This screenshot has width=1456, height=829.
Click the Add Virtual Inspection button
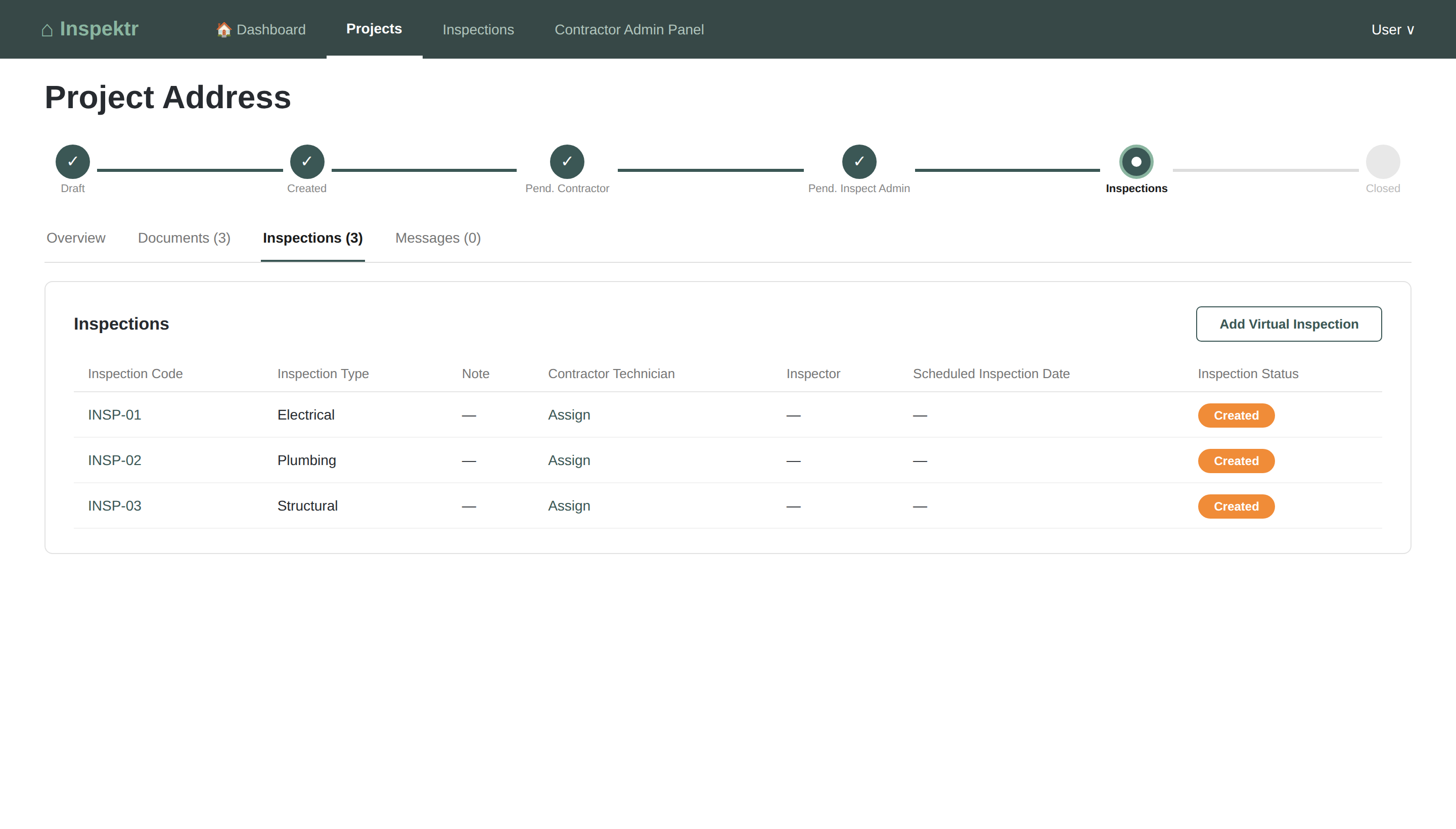click(1289, 324)
